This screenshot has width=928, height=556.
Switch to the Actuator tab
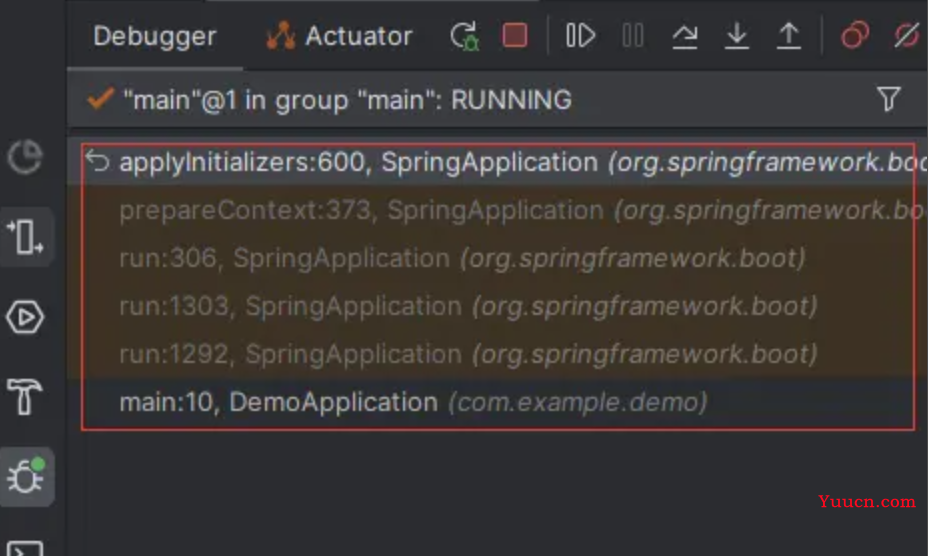[339, 36]
